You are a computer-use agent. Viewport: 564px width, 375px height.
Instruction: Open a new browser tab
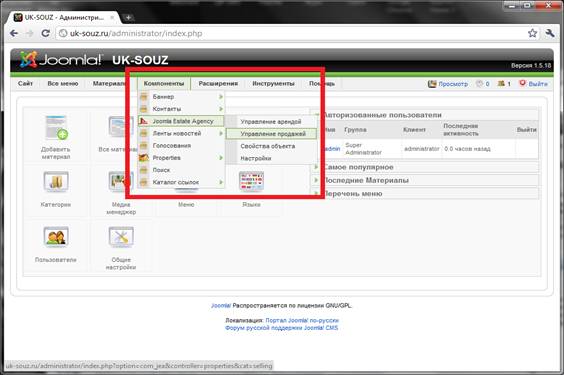tap(128, 17)
